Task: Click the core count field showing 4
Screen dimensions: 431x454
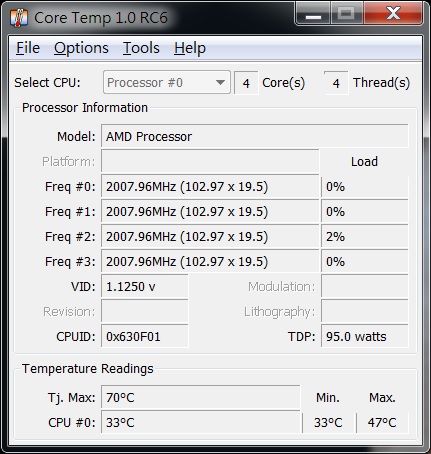Action: [246, 83]
